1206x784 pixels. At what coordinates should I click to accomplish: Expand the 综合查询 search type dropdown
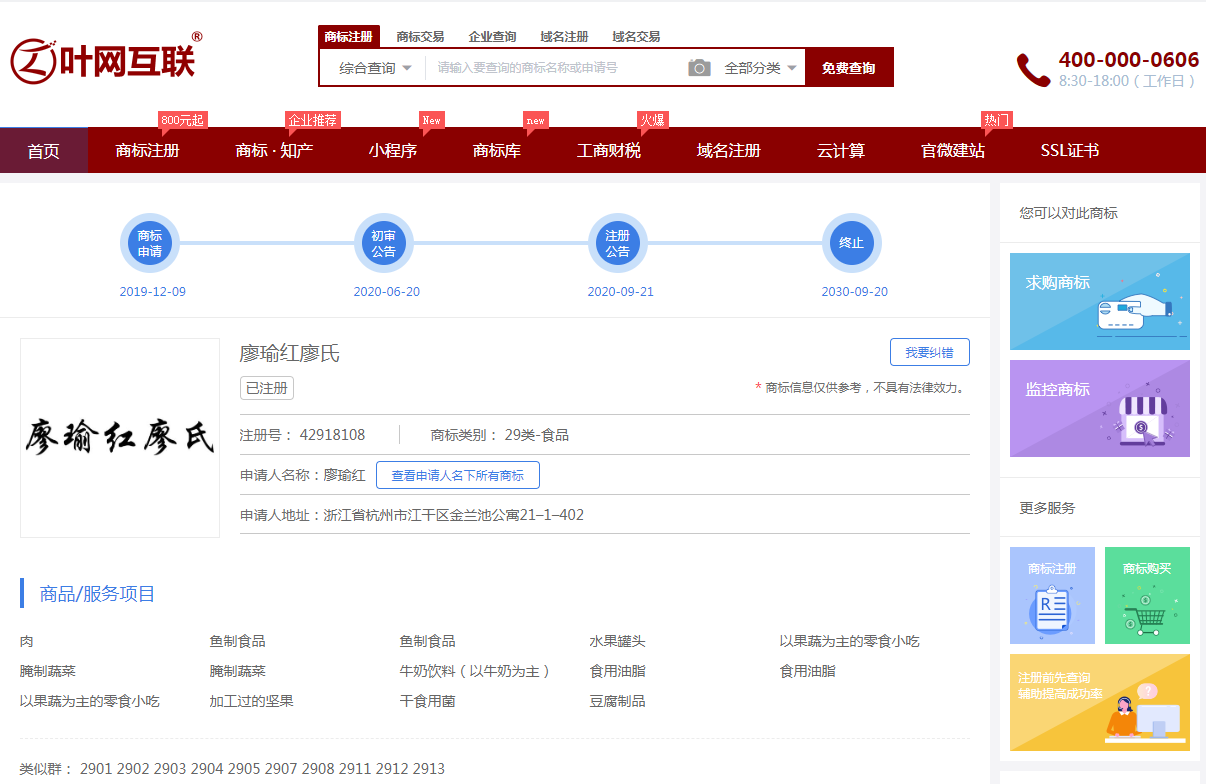[375, 68]
